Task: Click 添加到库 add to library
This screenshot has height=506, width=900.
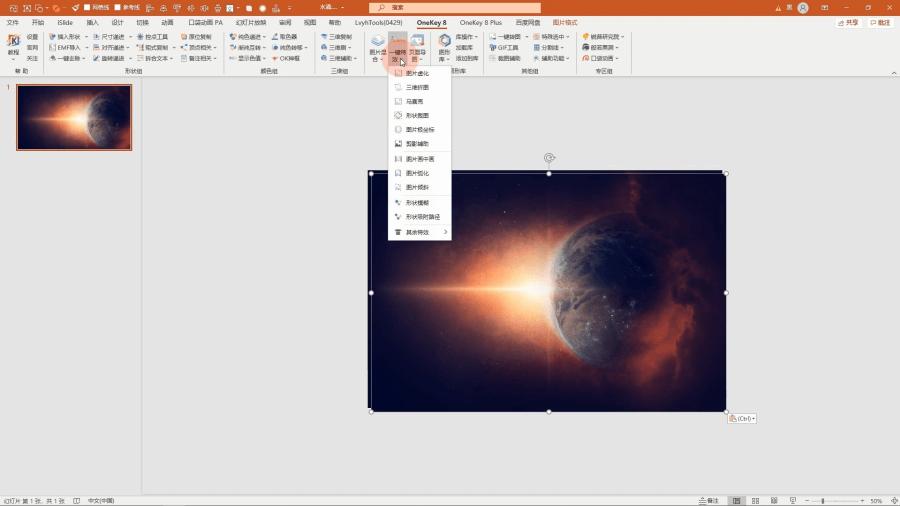Action: point(467,59)
